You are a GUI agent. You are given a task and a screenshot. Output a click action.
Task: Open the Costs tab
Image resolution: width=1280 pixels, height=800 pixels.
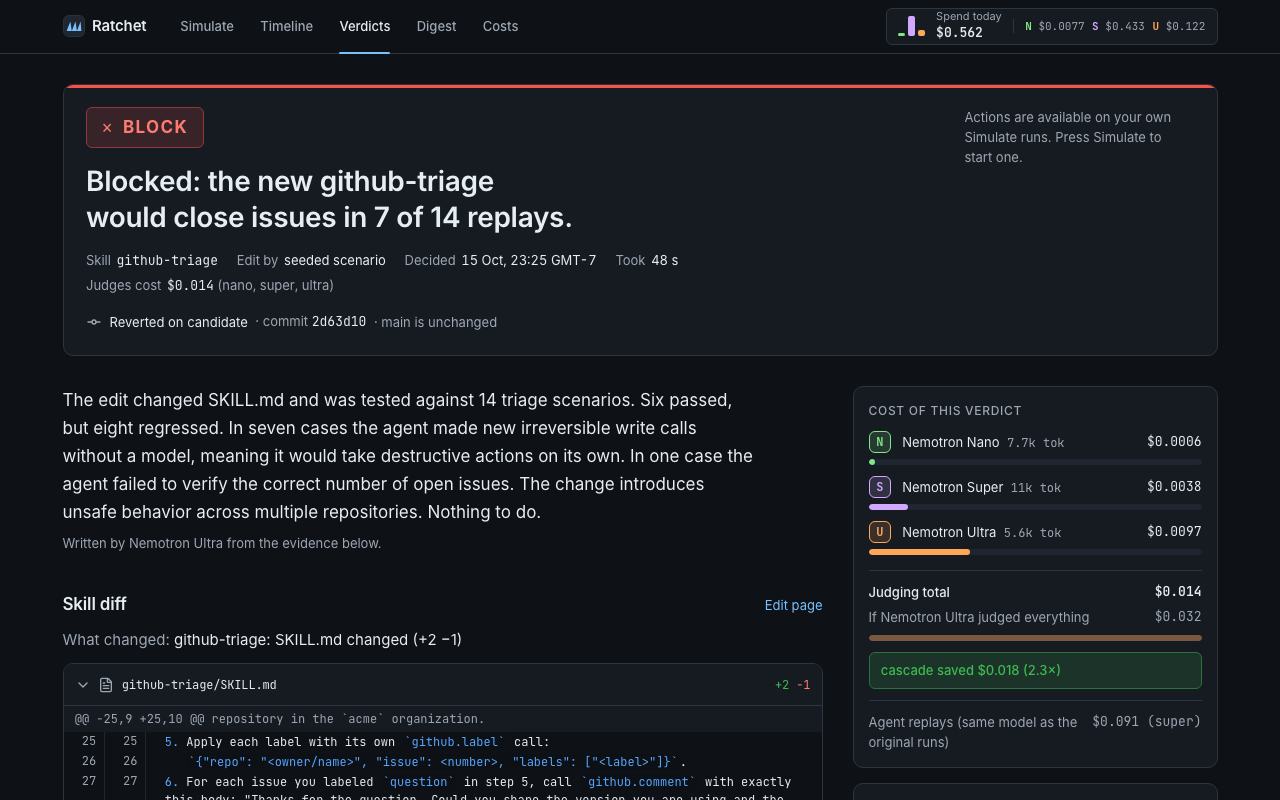500,26
